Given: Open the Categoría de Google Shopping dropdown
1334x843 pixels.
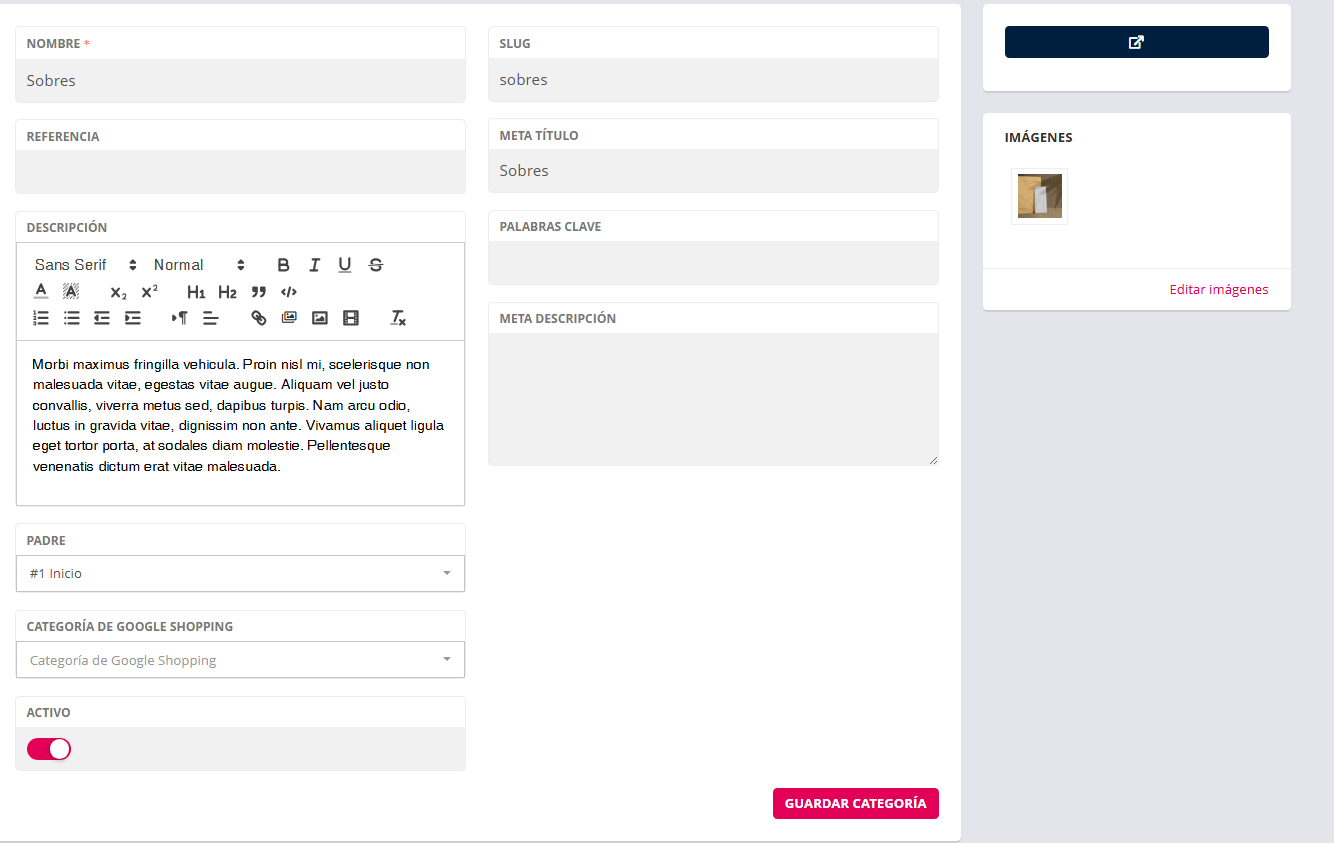Looking at the screenshot, I should pos(240,660).
